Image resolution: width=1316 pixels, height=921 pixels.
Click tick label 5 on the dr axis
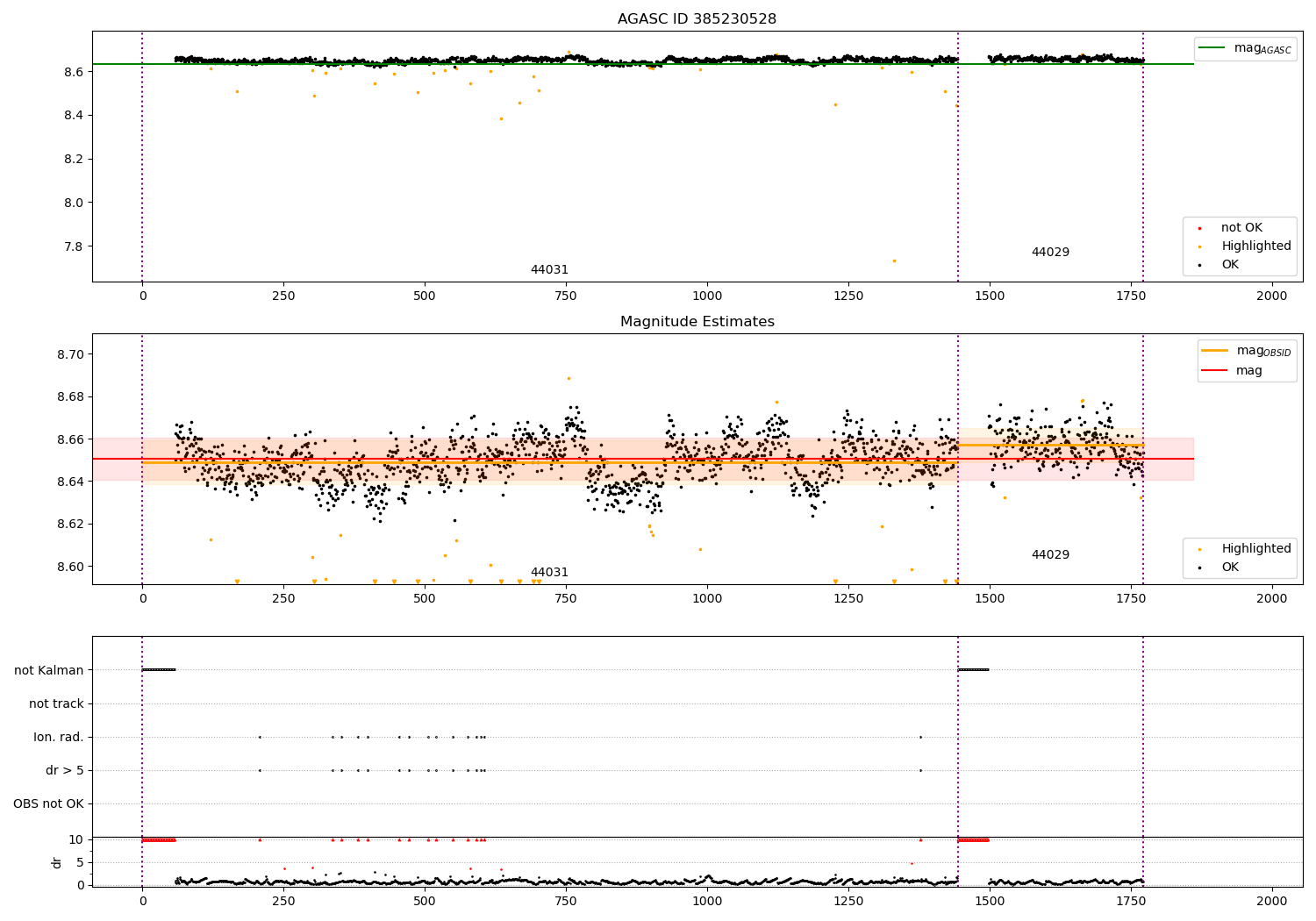(81, 863)
